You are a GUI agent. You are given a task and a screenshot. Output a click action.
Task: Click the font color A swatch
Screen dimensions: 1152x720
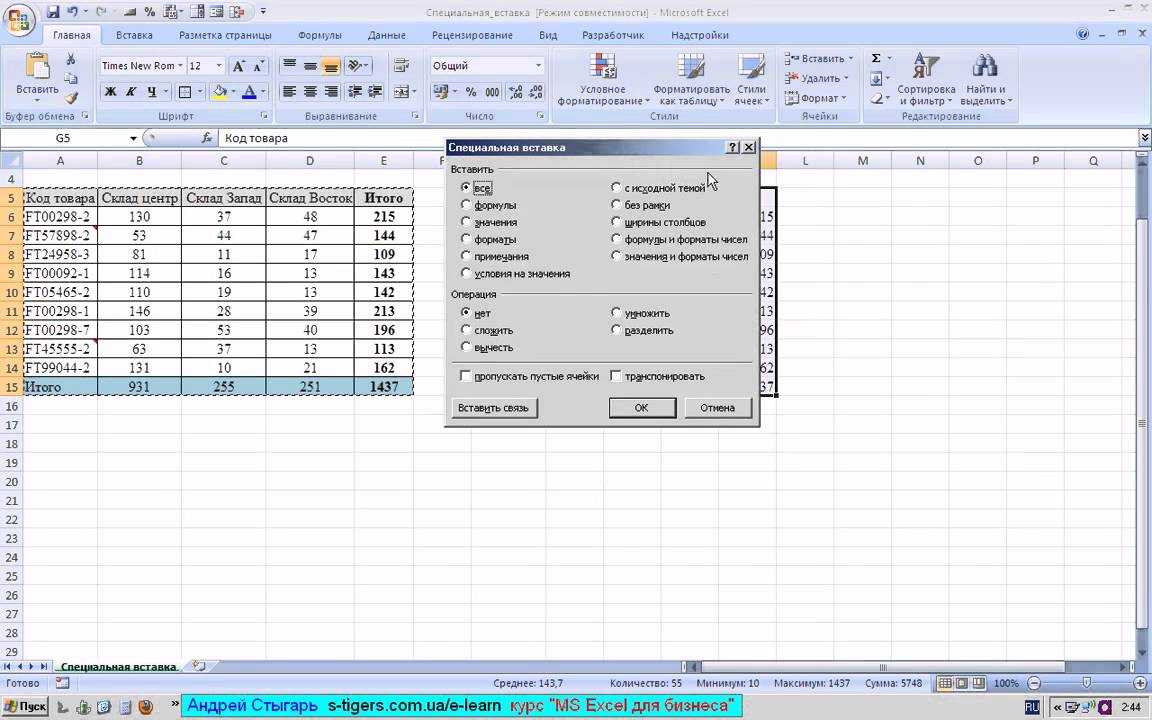point(249,92)
